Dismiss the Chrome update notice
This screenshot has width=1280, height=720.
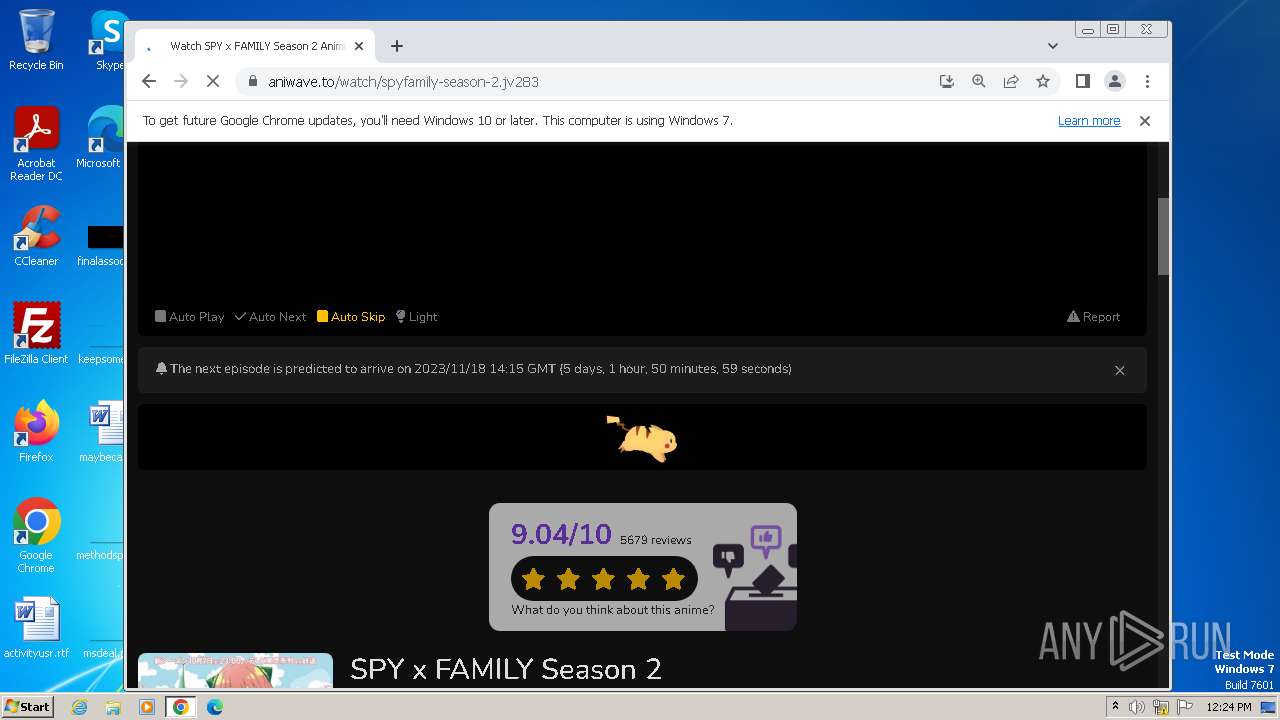(1145, 121)
